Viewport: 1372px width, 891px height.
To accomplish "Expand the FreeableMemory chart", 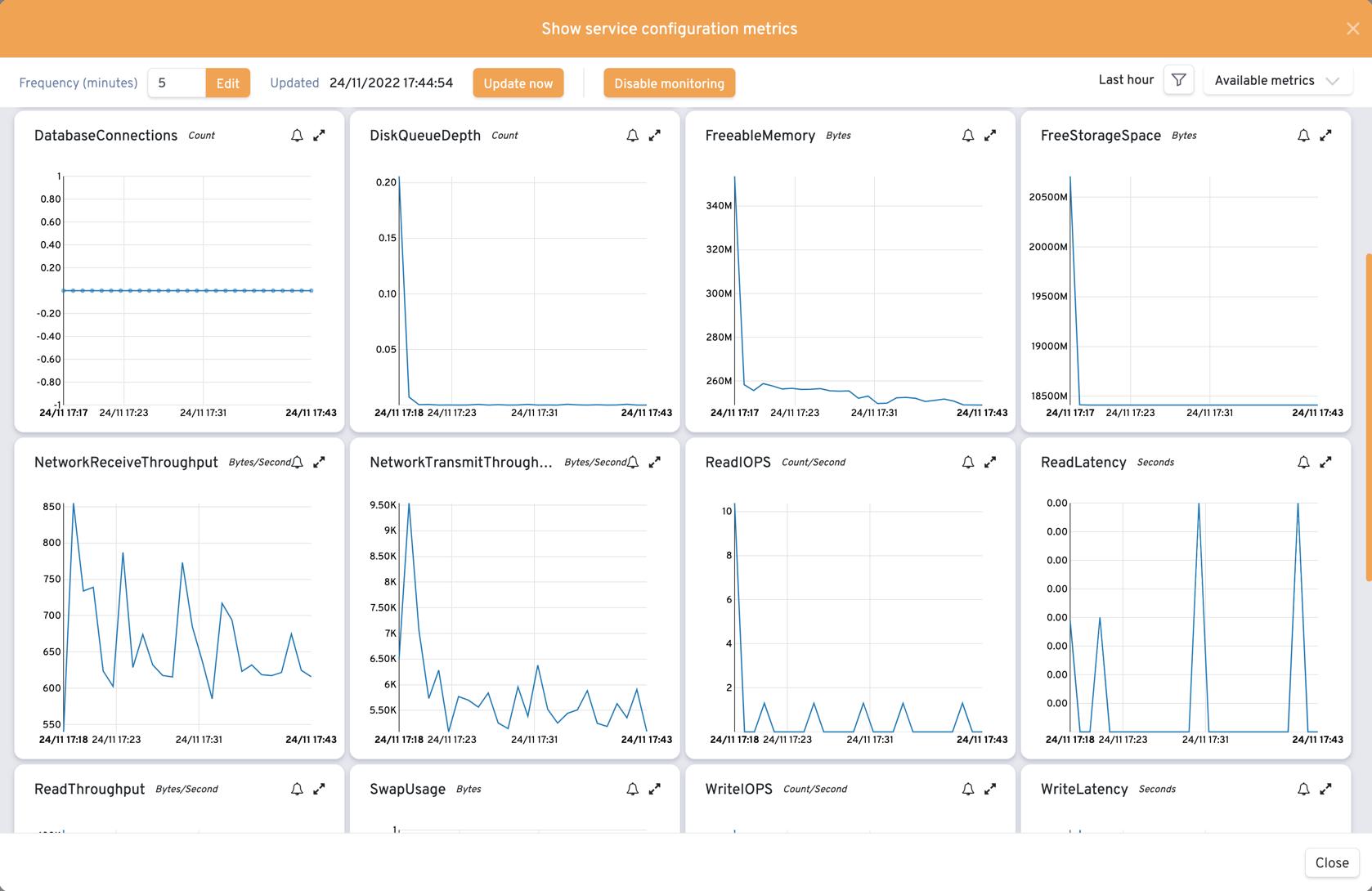I will pos(990,136).
